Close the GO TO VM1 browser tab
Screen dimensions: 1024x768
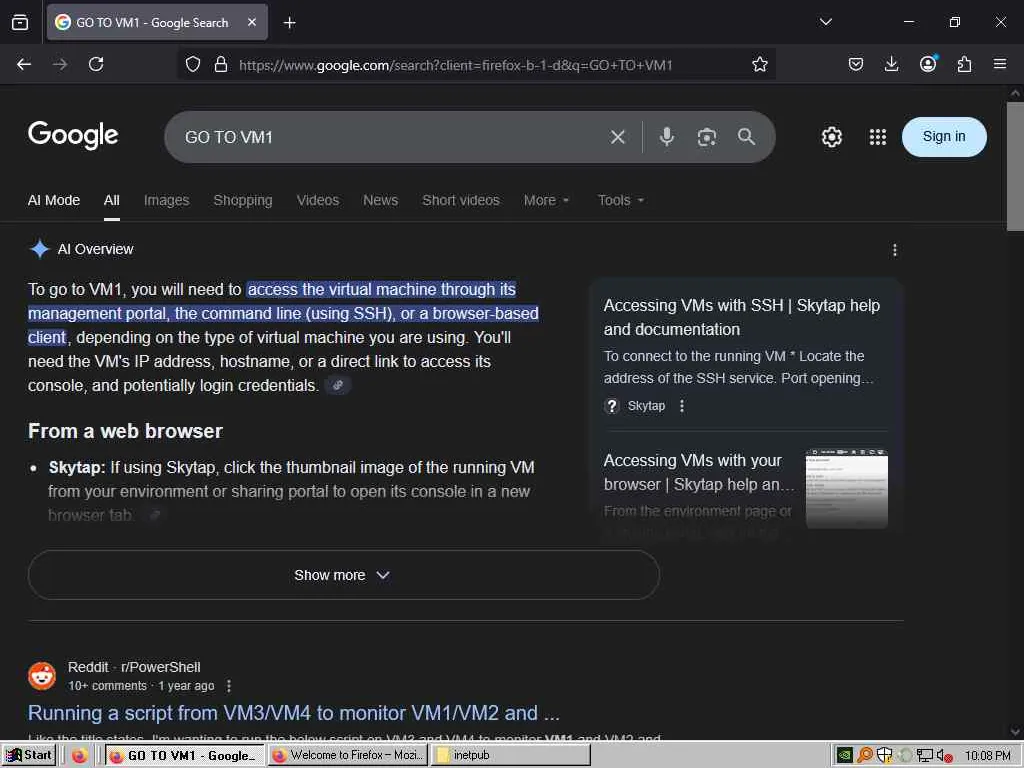(252, 22)
